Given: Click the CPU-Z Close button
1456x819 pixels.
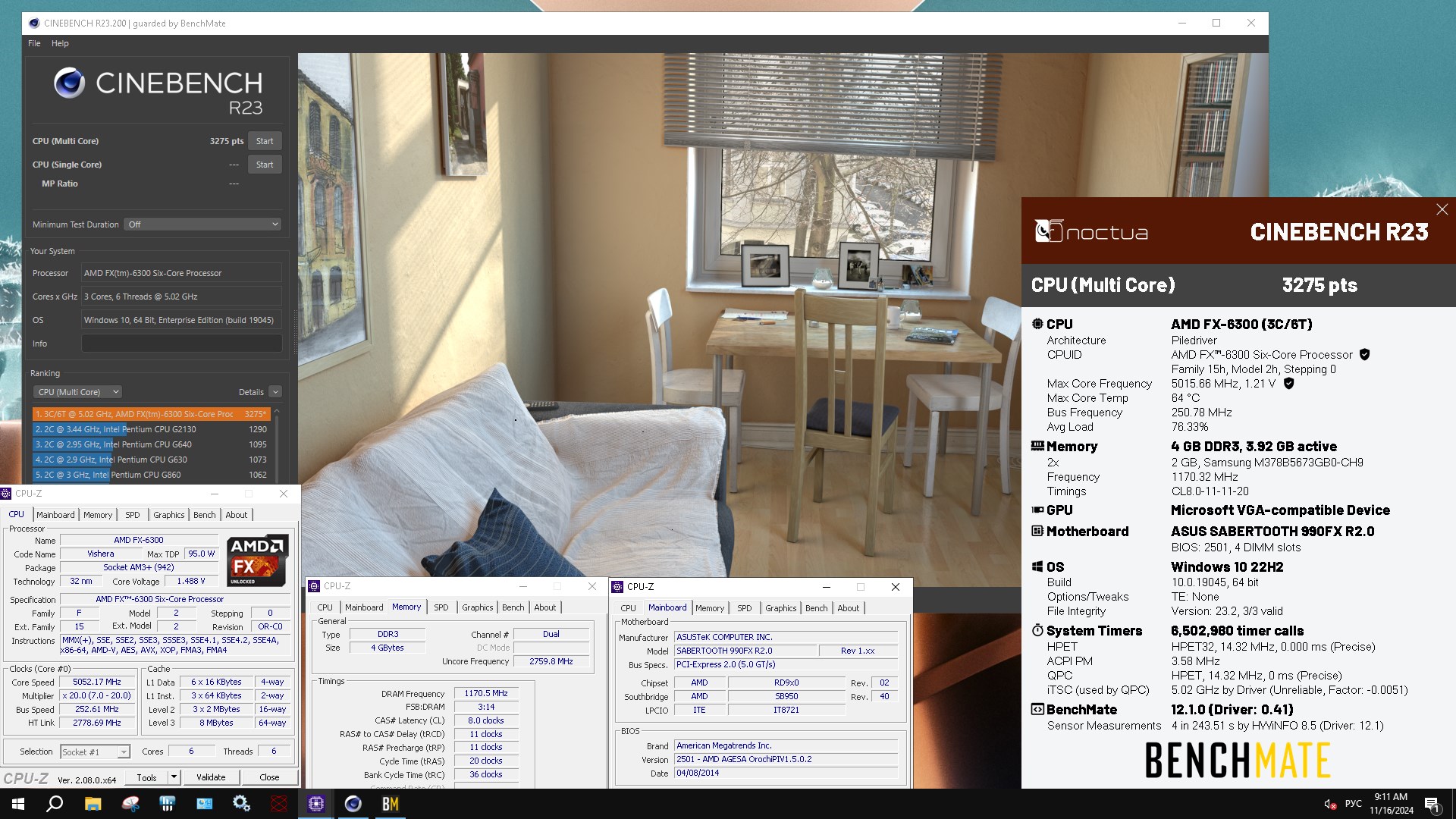Looking at the screenshot, I should pos(269,777).
